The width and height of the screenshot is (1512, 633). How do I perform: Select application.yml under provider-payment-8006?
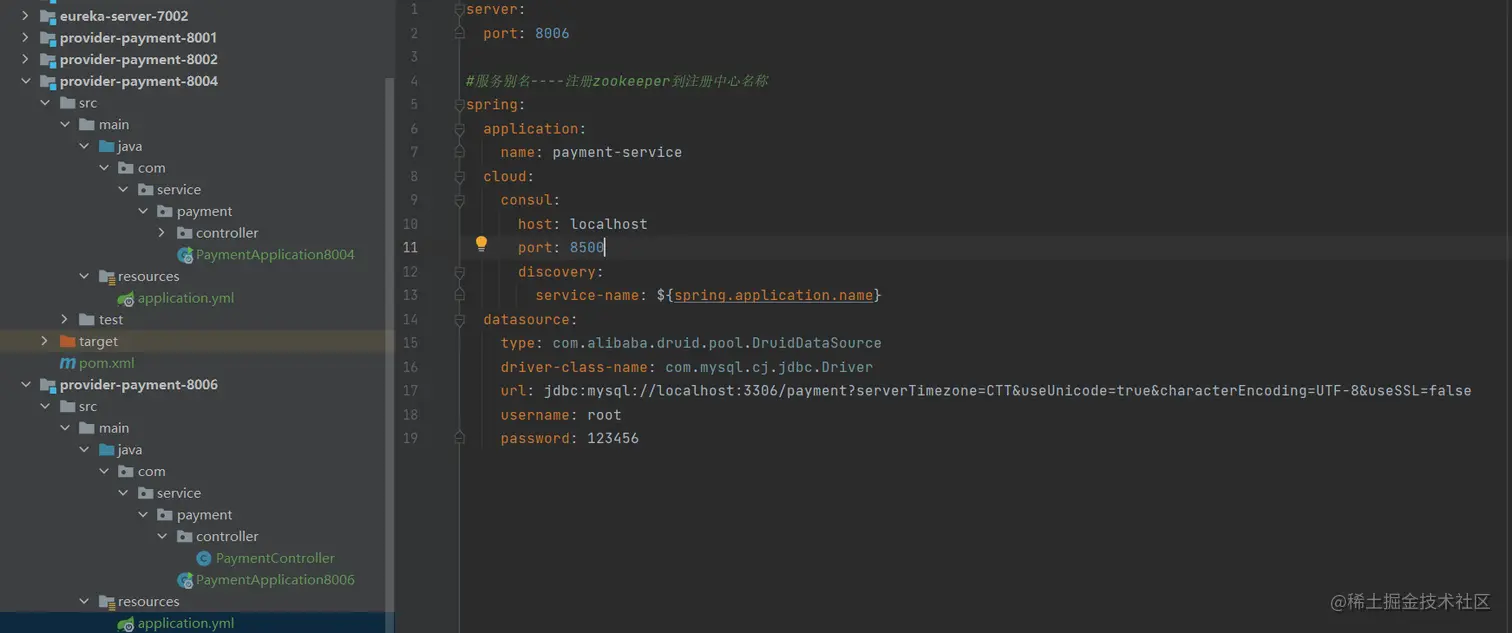coord(186,623)
